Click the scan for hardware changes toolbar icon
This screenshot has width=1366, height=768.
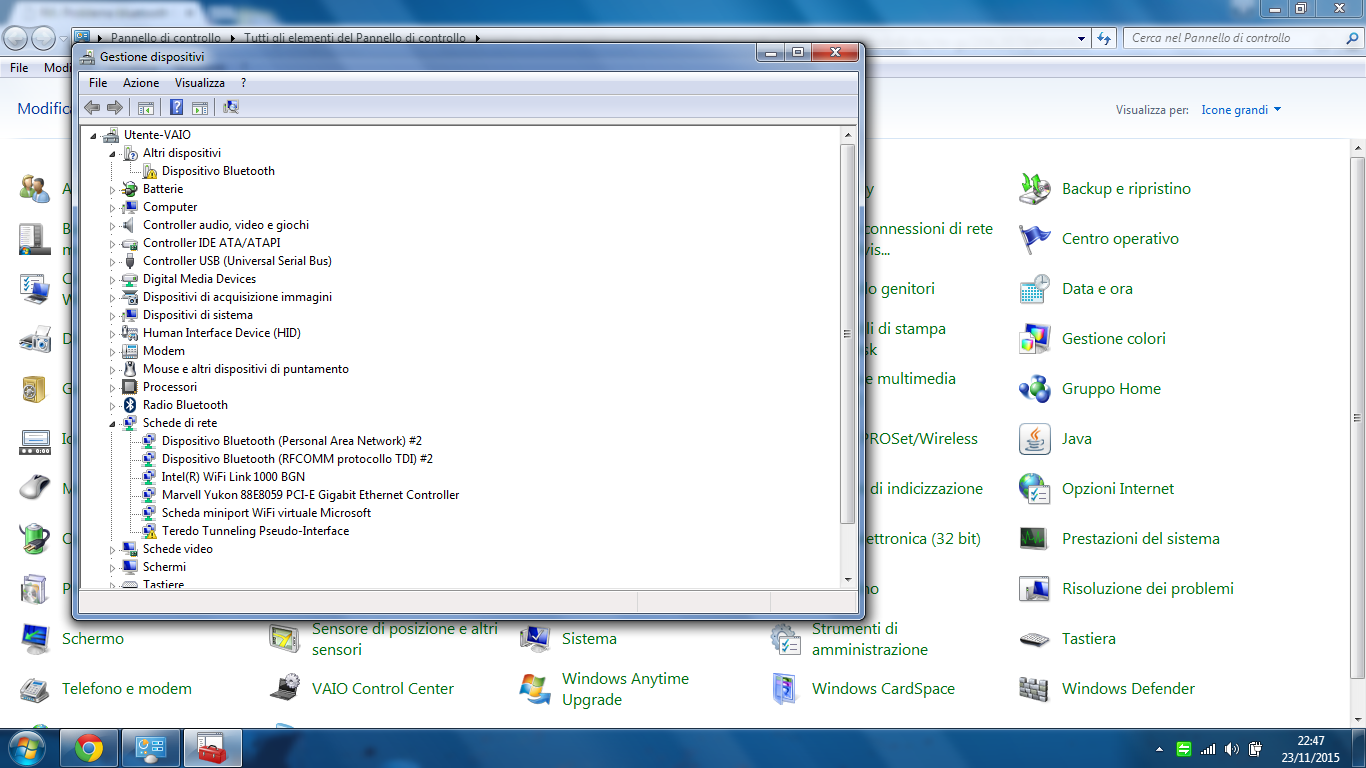(231, 107)
